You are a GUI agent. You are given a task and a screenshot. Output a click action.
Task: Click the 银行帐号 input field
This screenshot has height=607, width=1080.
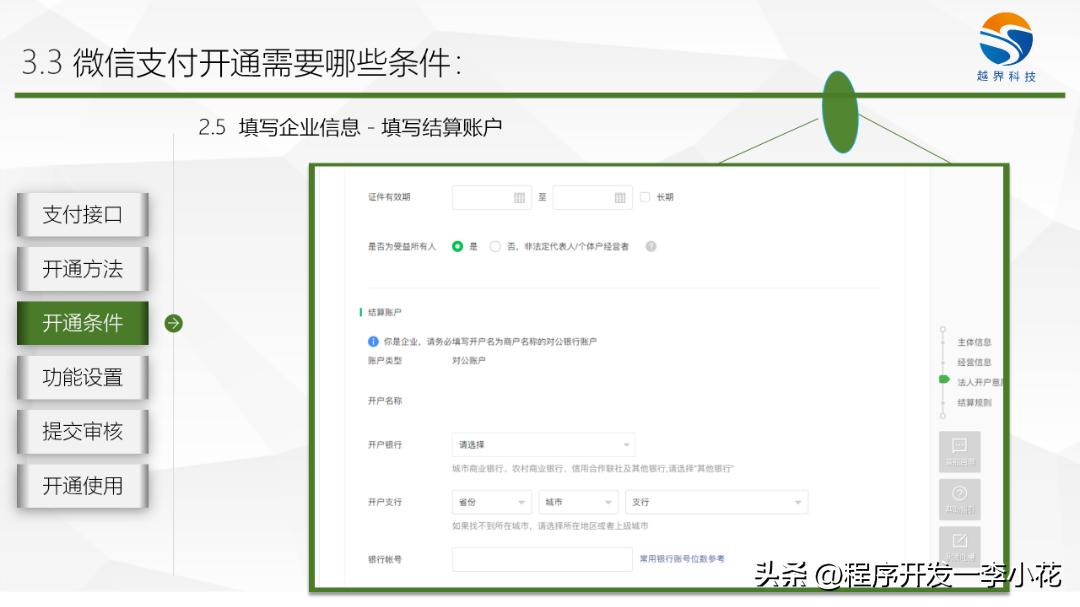pos(543,559)
